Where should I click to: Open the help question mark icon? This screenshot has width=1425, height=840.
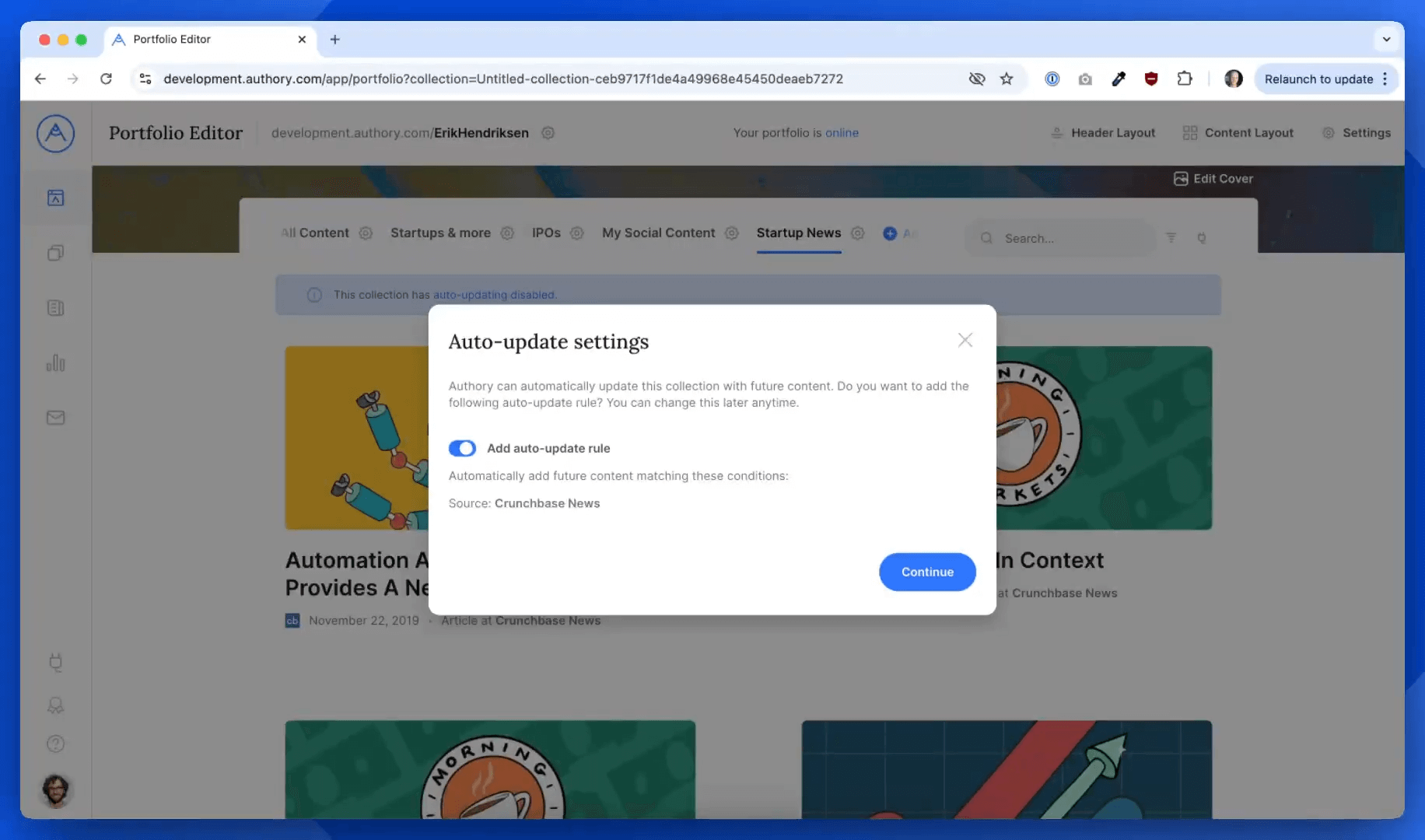55,744
